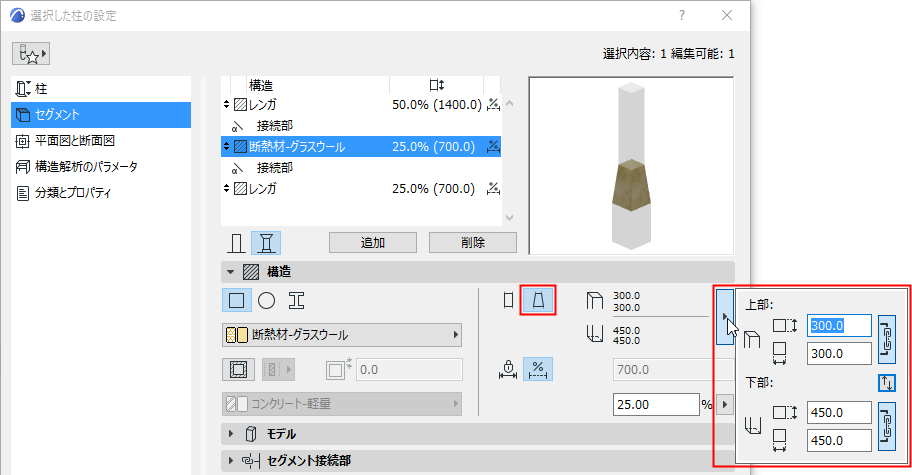Select the 接続部 row below the 50.0% レンガ
Image resolution: width=912 pixels, height=475 pixels.
pos(361,126)
